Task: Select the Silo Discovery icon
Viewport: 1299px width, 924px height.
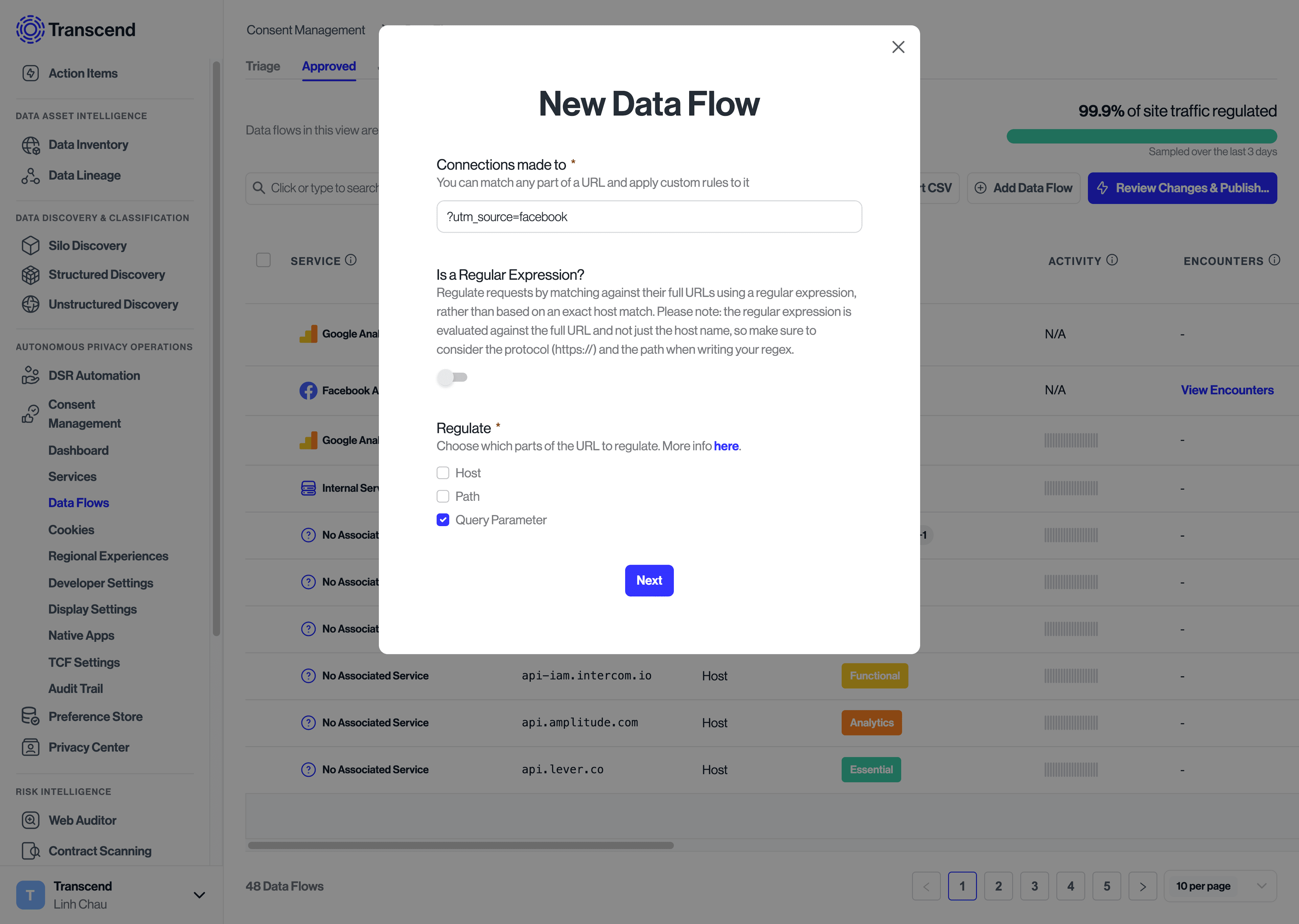Action: 31,245
